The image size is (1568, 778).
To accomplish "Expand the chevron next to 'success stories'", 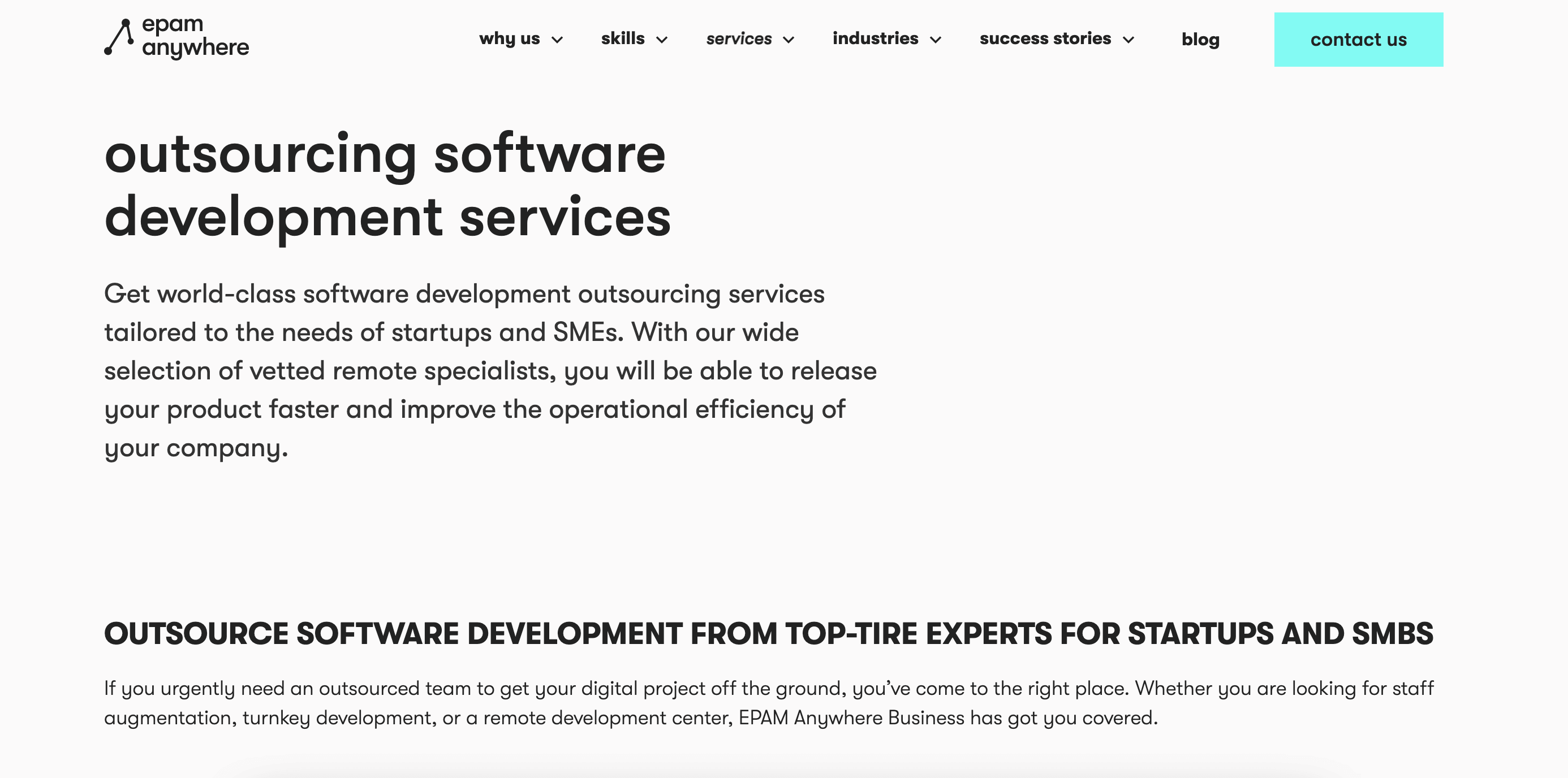I will point(1128,40).
